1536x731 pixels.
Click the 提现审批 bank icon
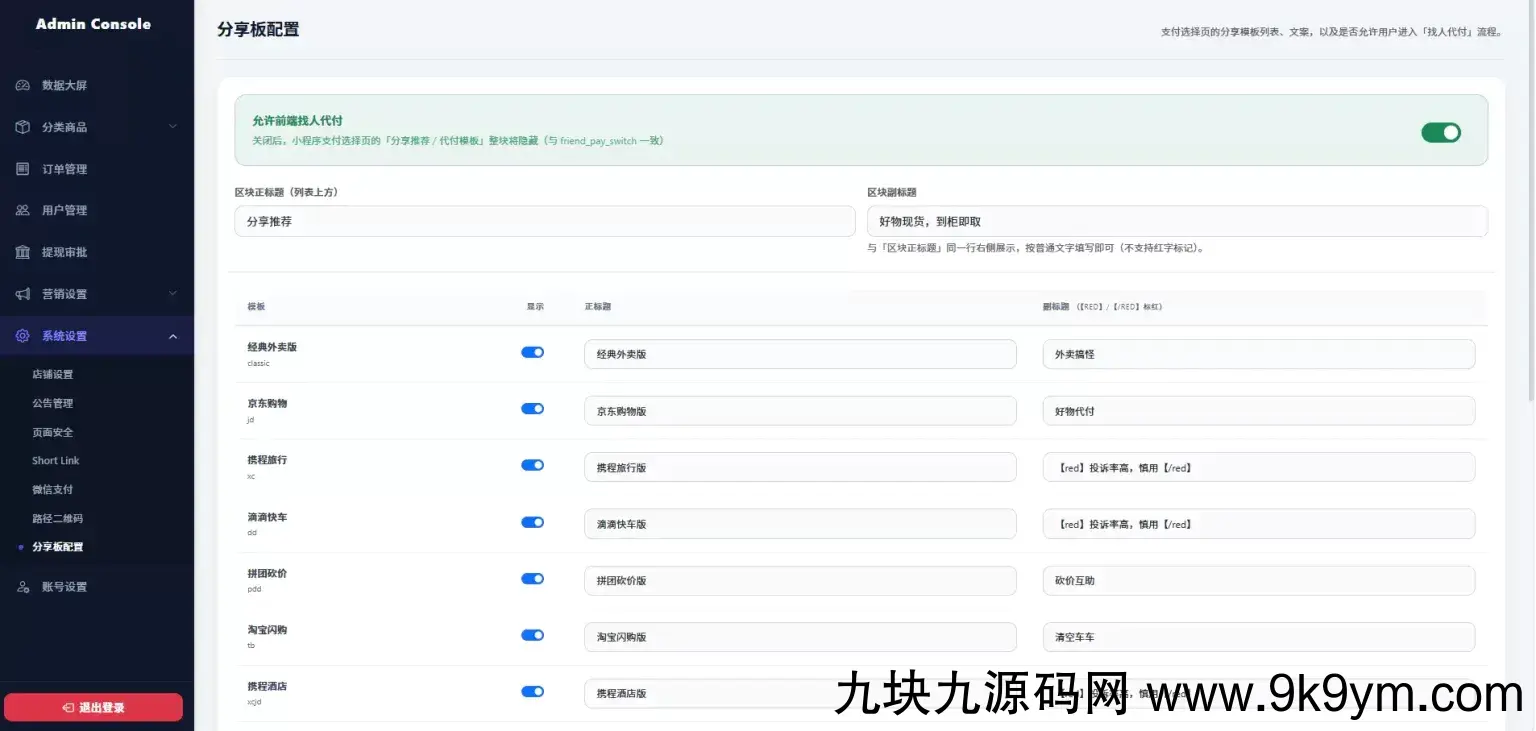click(23, 252)
